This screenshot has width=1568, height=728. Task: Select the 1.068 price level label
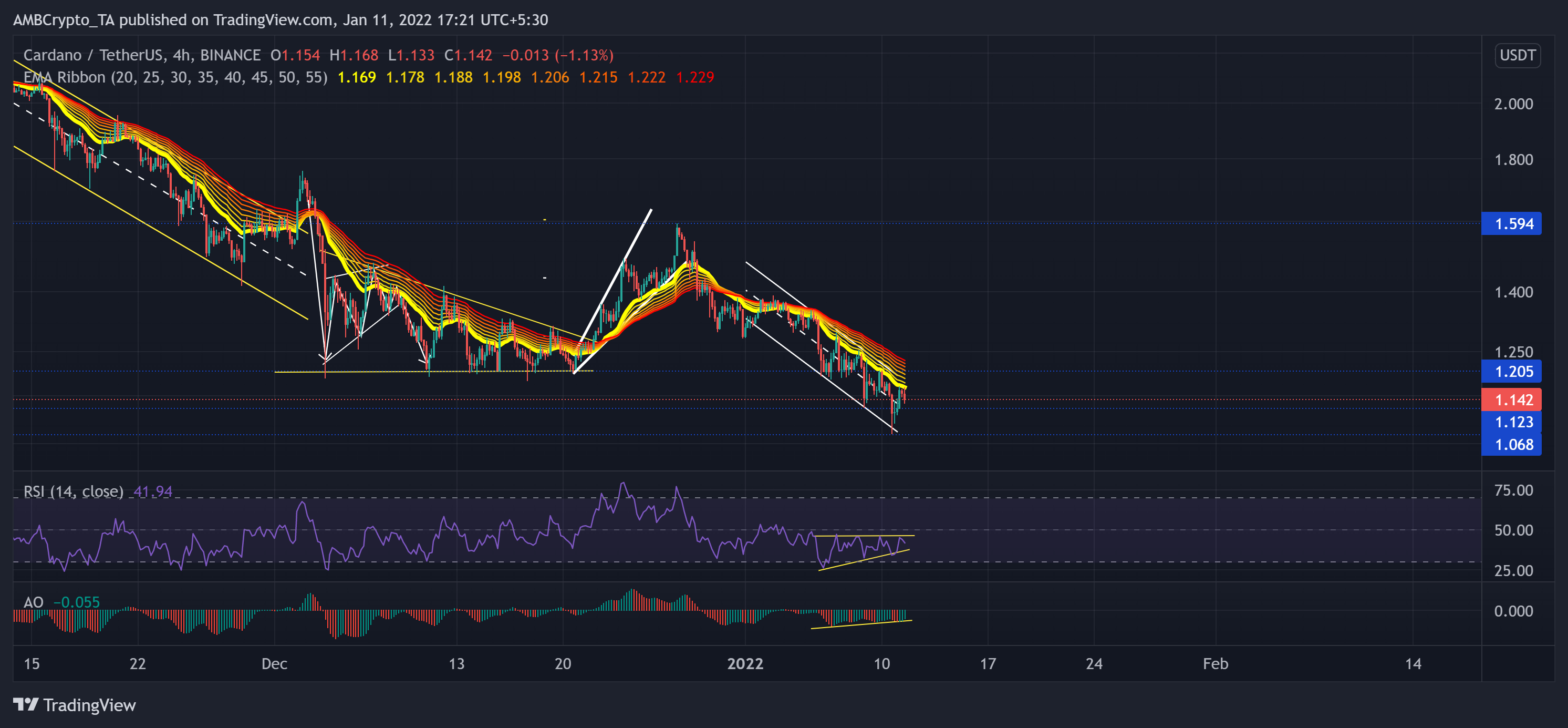click(x=1511, y=444)
